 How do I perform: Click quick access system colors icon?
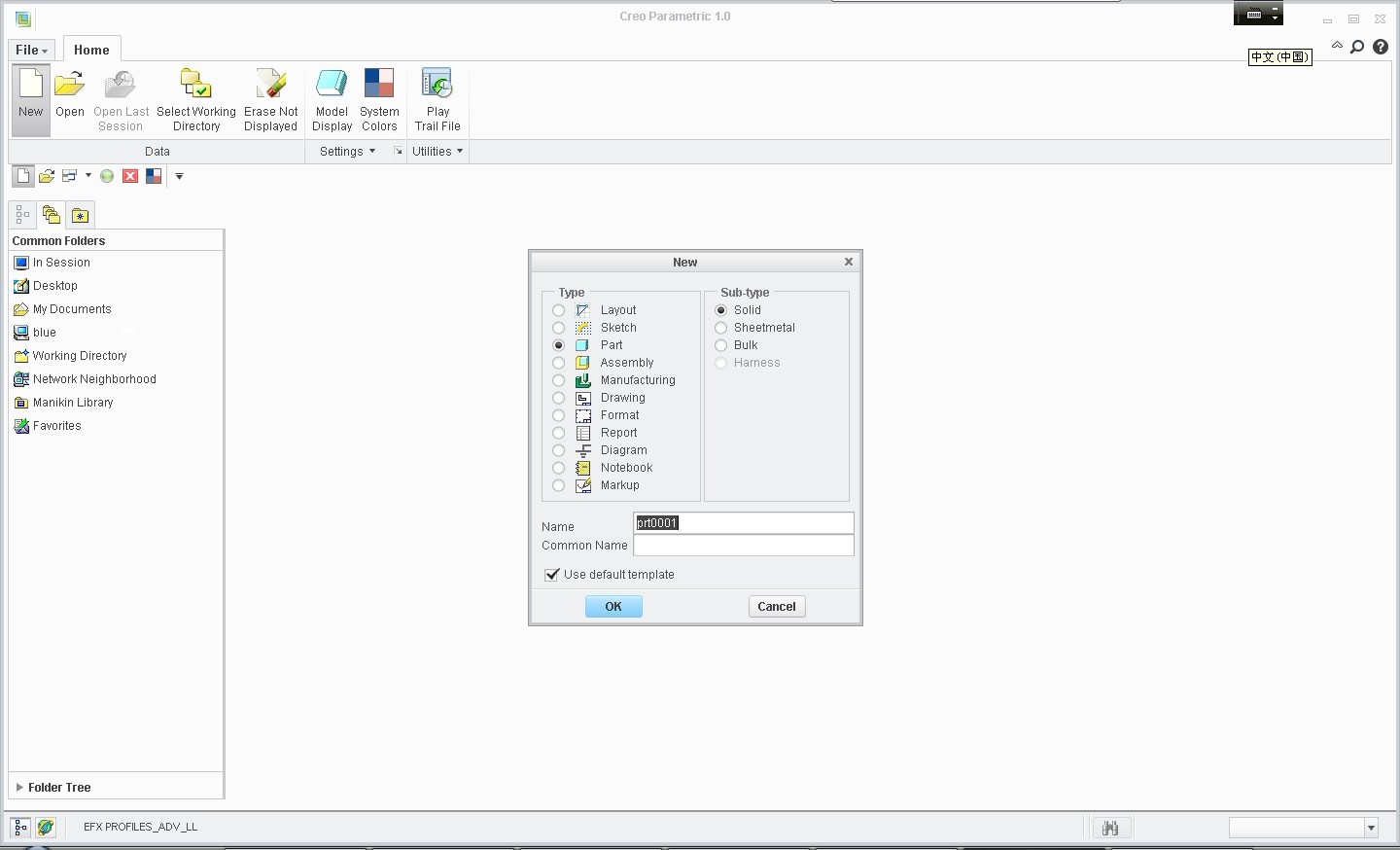pyautogui.click(x=154, y=176)
